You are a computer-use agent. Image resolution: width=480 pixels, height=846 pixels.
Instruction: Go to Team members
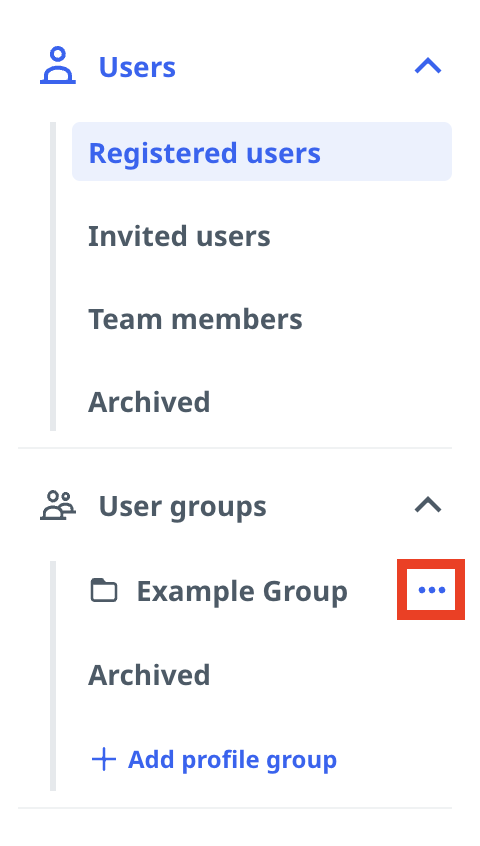tap(195, 319)
